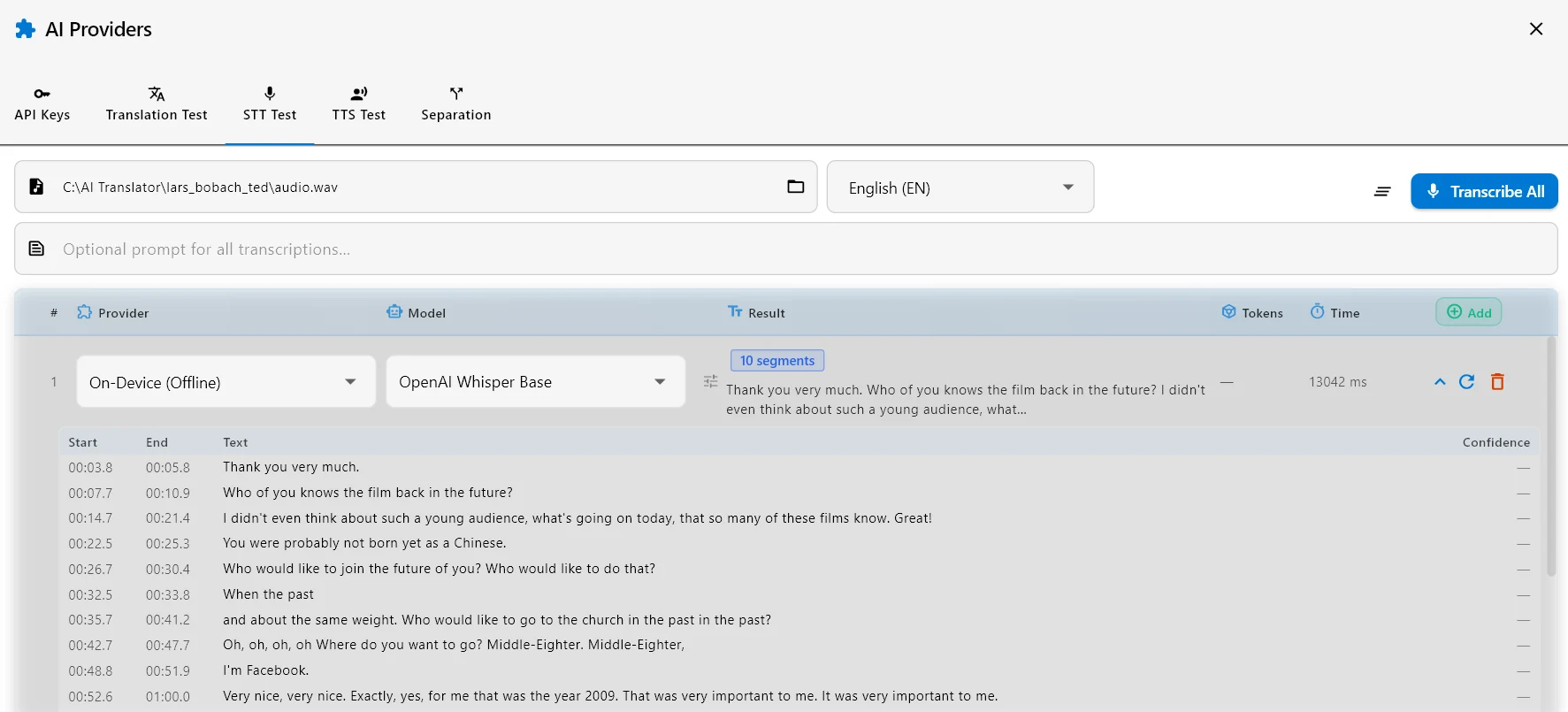The width and height of the screenshot is (1568, 712).
Task: Open the On-Device (Offline) provider dropdown
Action: (x=226, y=381)
